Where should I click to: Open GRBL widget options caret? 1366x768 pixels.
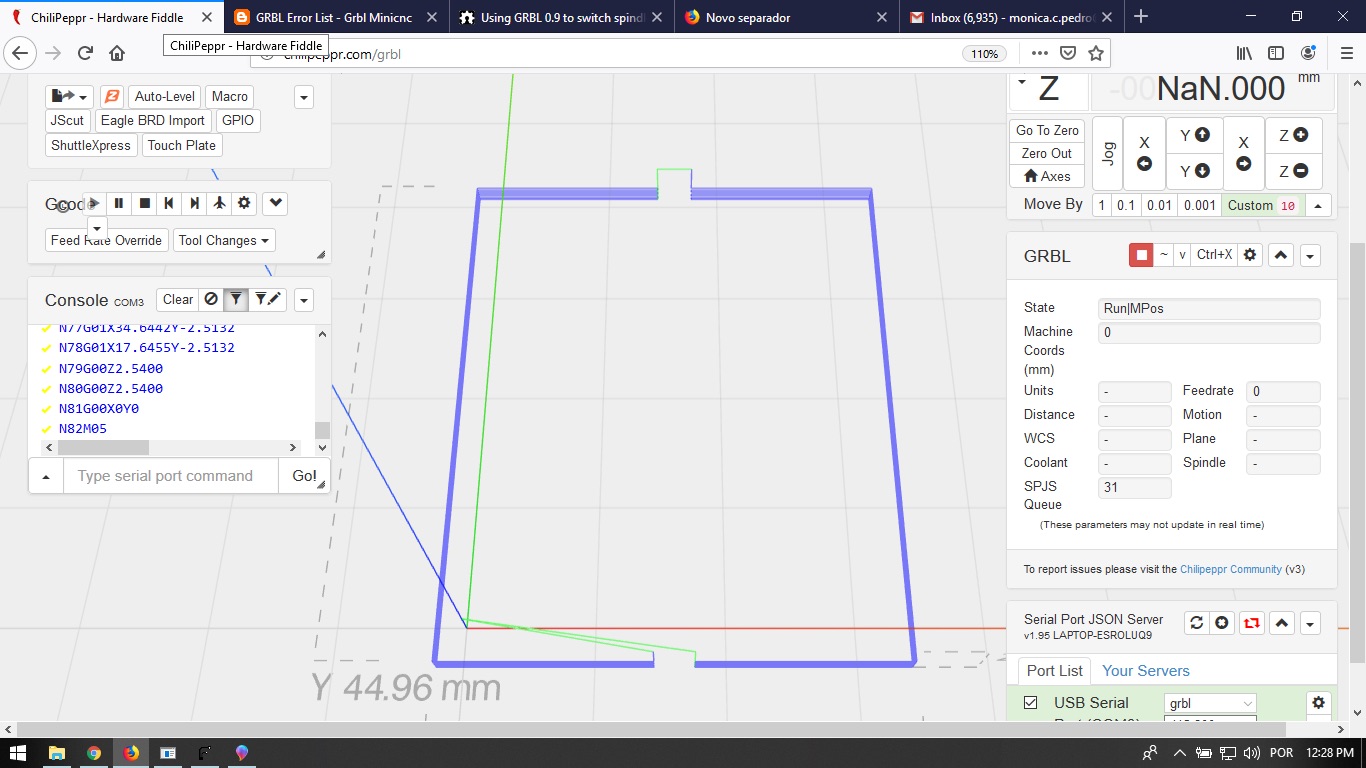1310,256
